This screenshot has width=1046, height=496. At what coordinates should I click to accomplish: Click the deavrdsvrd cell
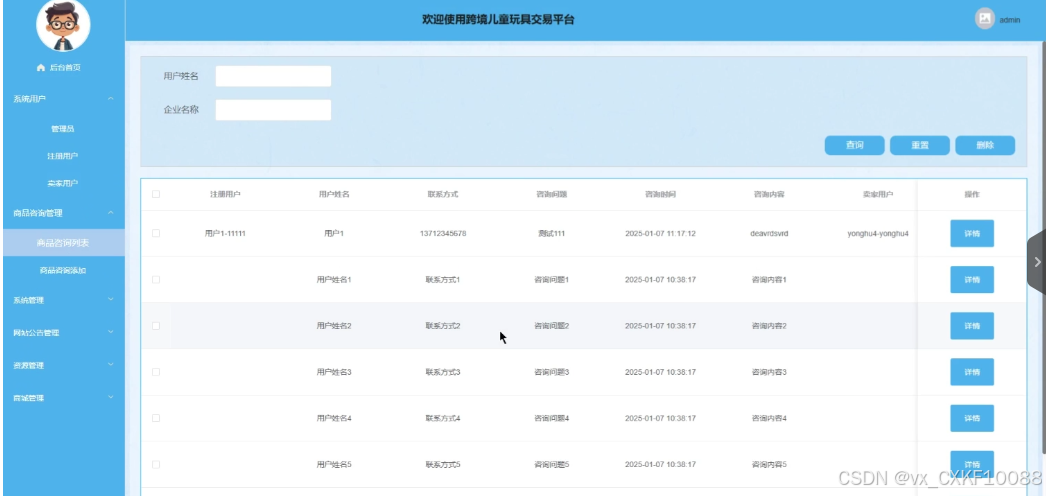point(769,233)
